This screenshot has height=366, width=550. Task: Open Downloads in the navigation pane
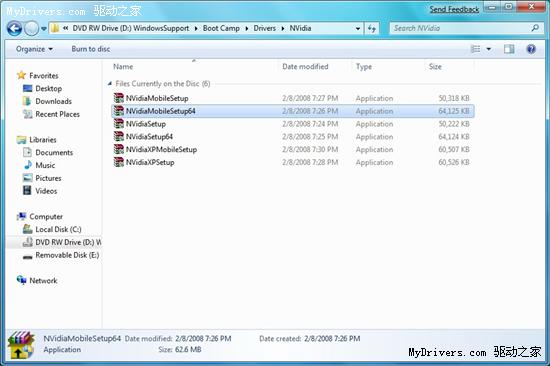(53, 101)
